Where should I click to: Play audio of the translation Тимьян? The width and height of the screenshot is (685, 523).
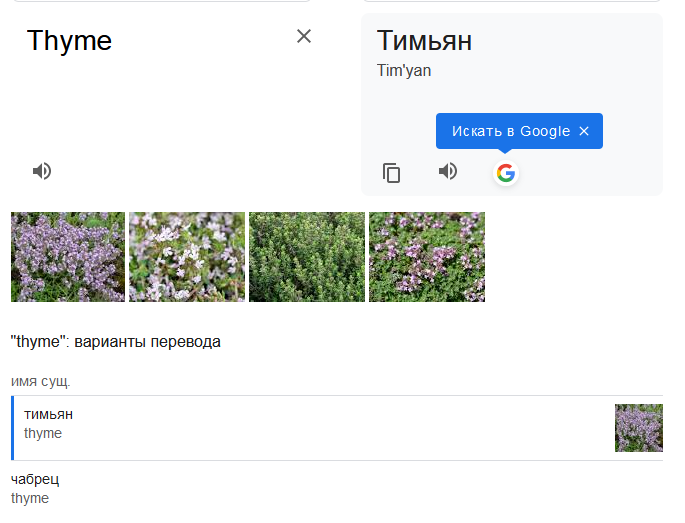448,172
